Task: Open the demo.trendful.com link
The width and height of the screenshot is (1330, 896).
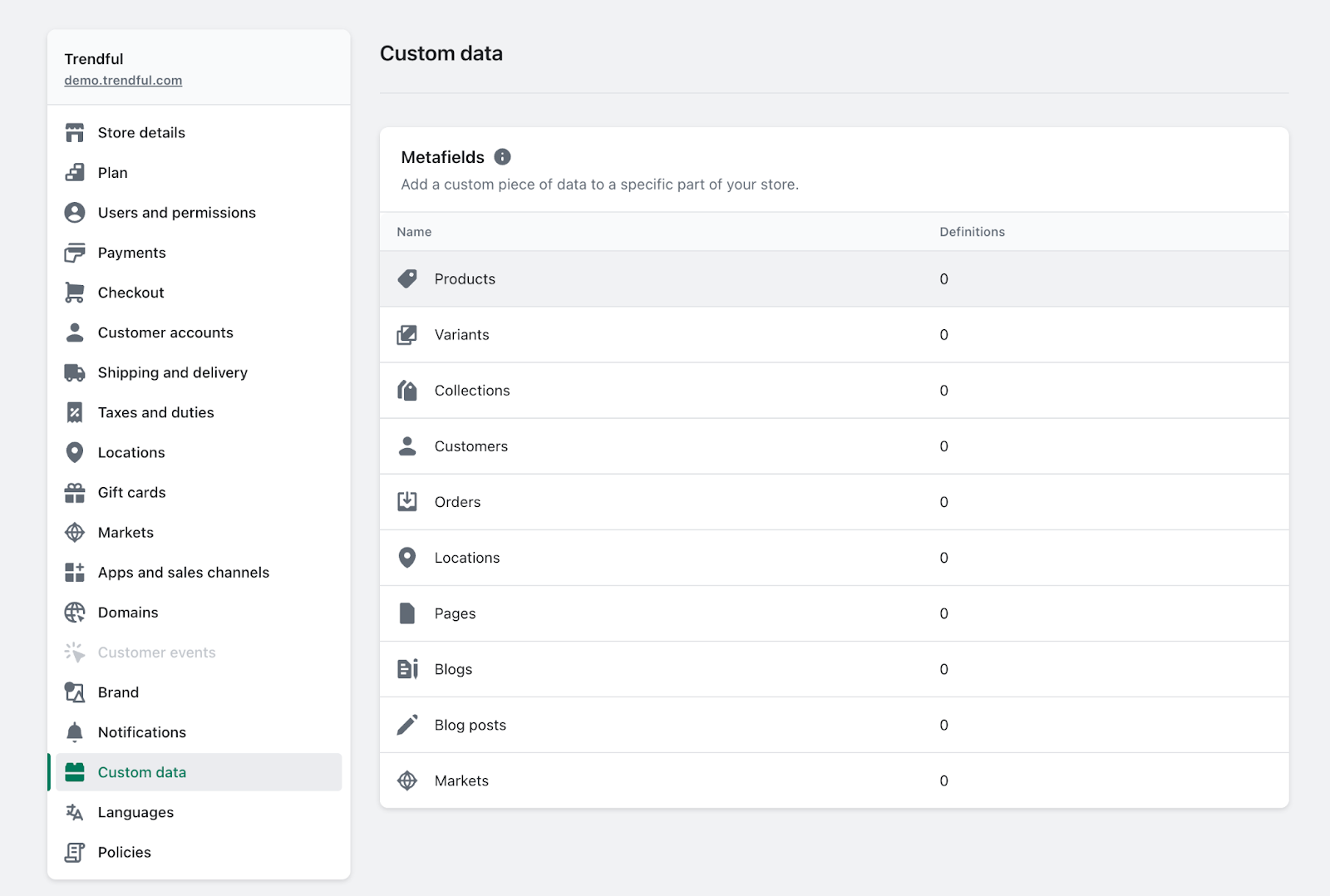Action: pyautogui.click(x=123, y=81)
